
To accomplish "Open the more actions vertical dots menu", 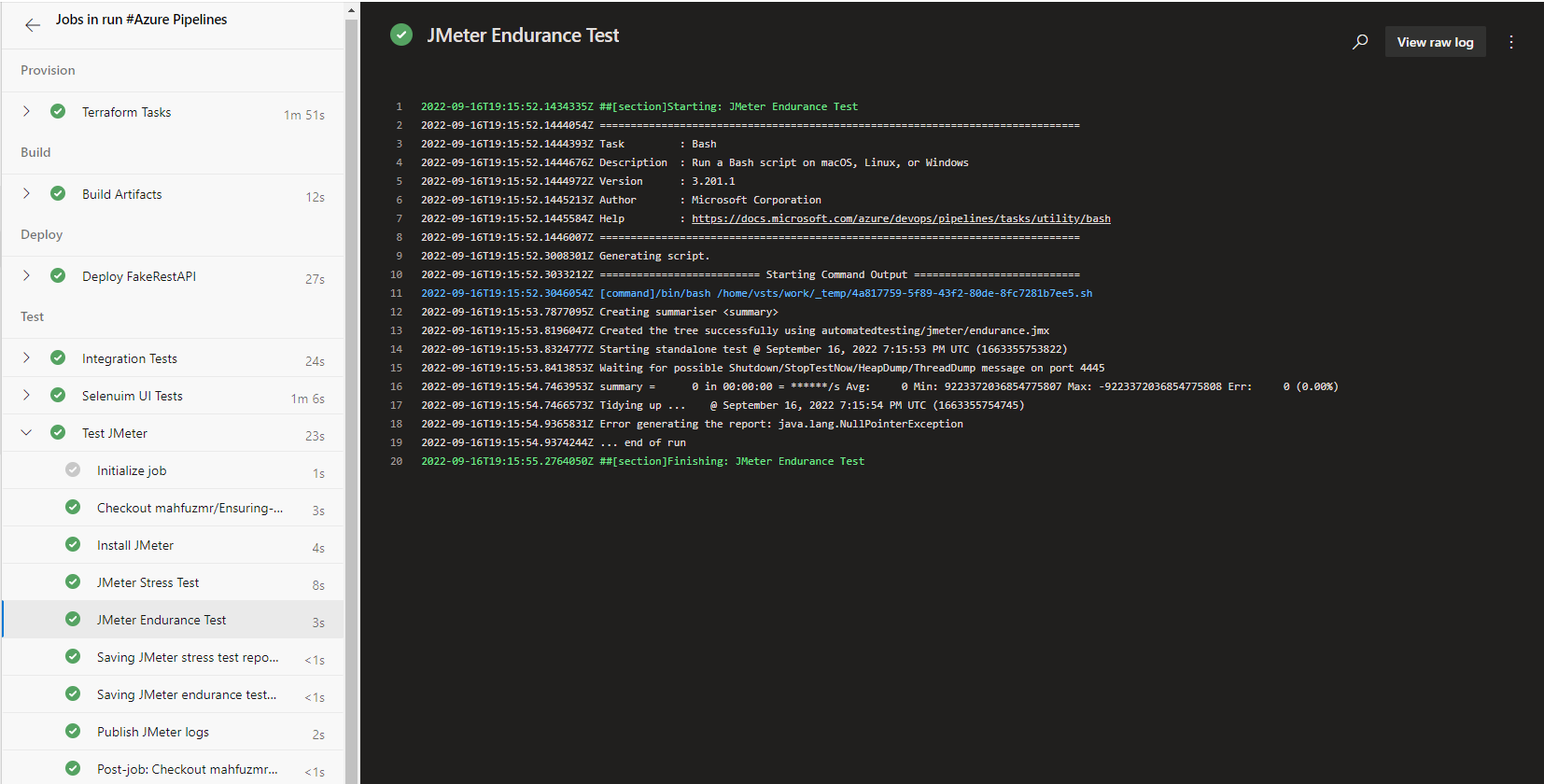I will click(x=1511, y=42).
